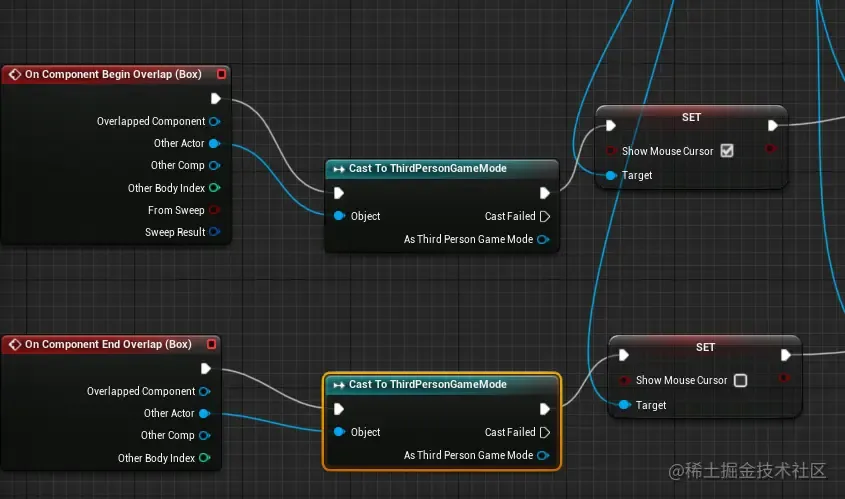Viewport: 845px width, 499px height.
Task: Click lower SET node's Target pin
Action: click(624, 405)
